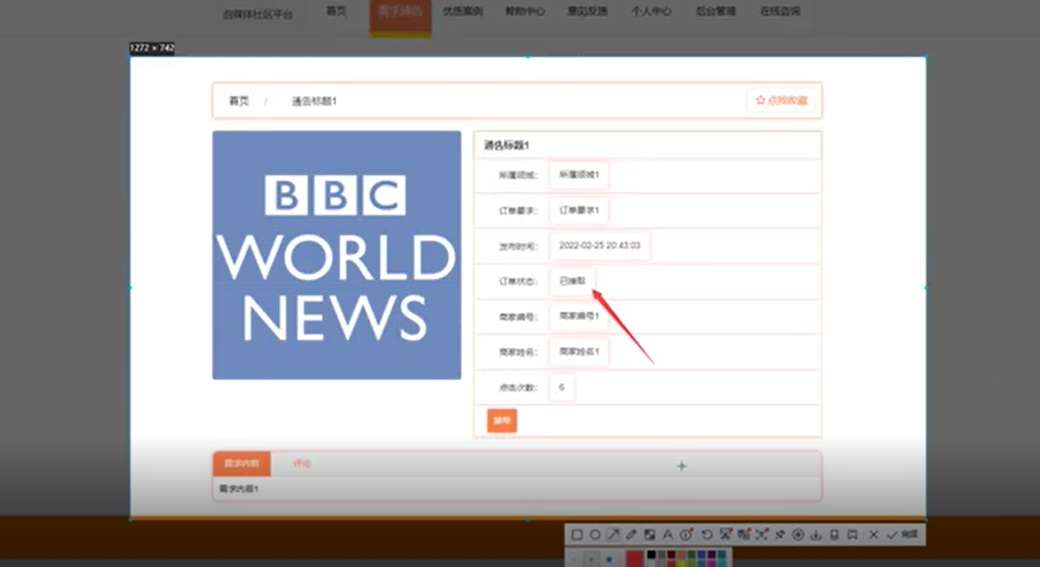Click the 商家编号1 value box

click(578, 316)
